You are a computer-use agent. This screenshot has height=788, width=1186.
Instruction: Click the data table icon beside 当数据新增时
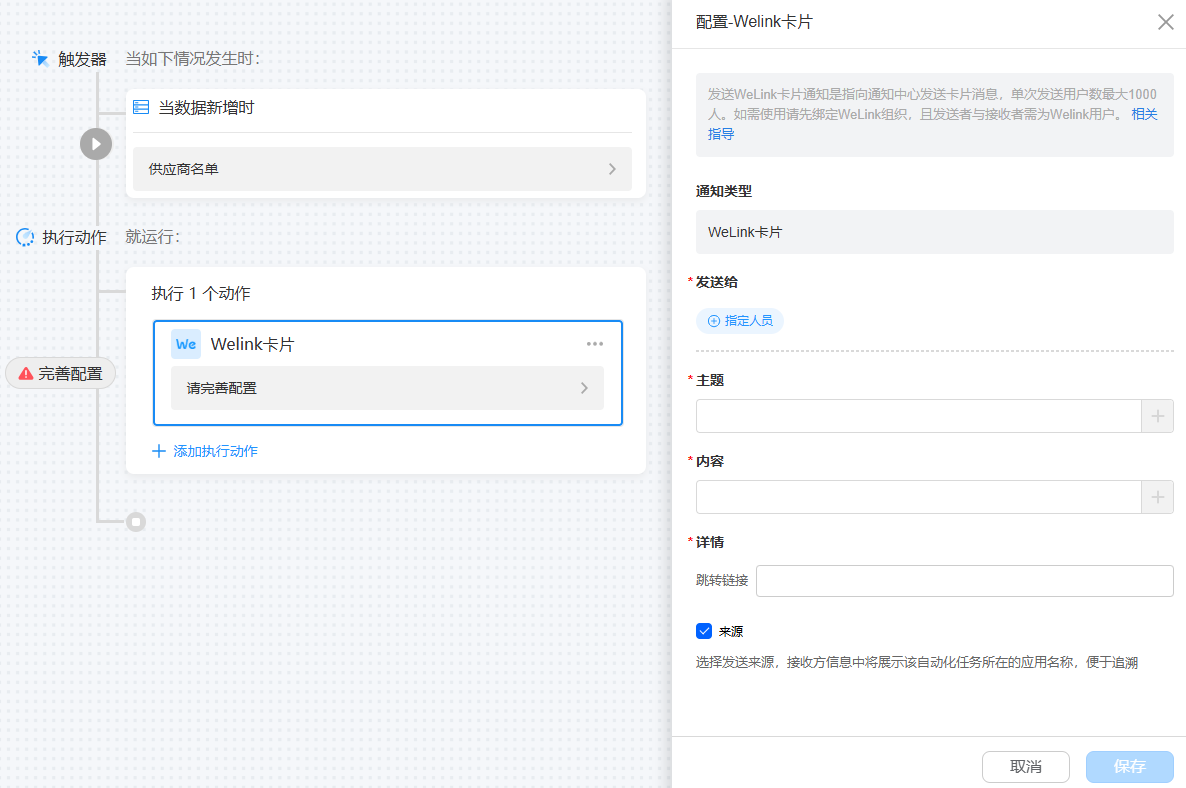pos(141,107)
